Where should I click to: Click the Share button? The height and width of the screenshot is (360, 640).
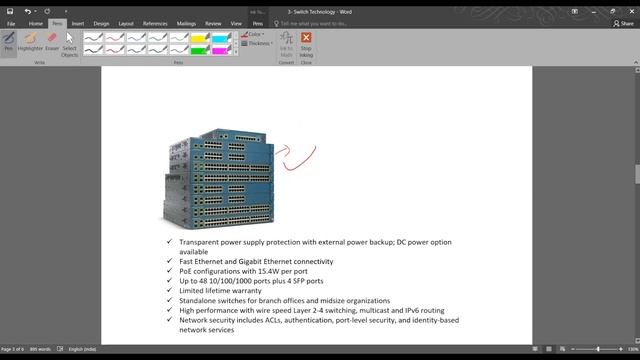point(624,24)
